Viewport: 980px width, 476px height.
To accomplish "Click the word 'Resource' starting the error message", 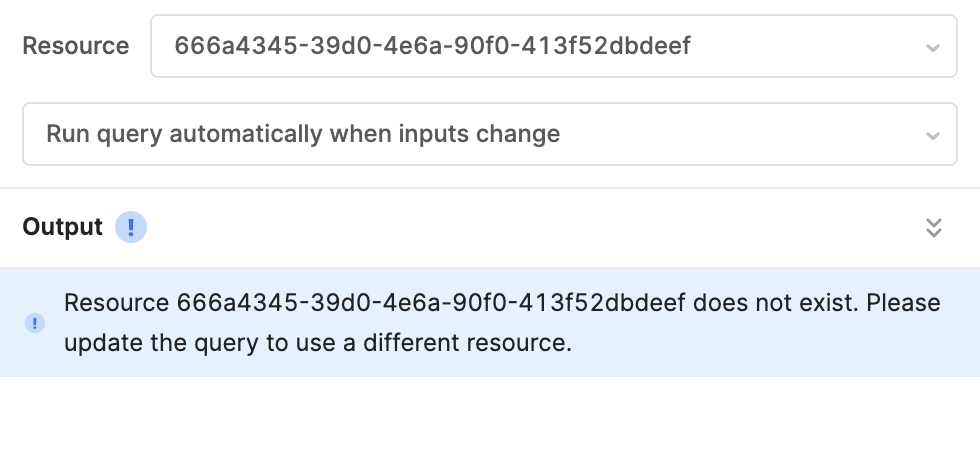I will click(116, 303).
